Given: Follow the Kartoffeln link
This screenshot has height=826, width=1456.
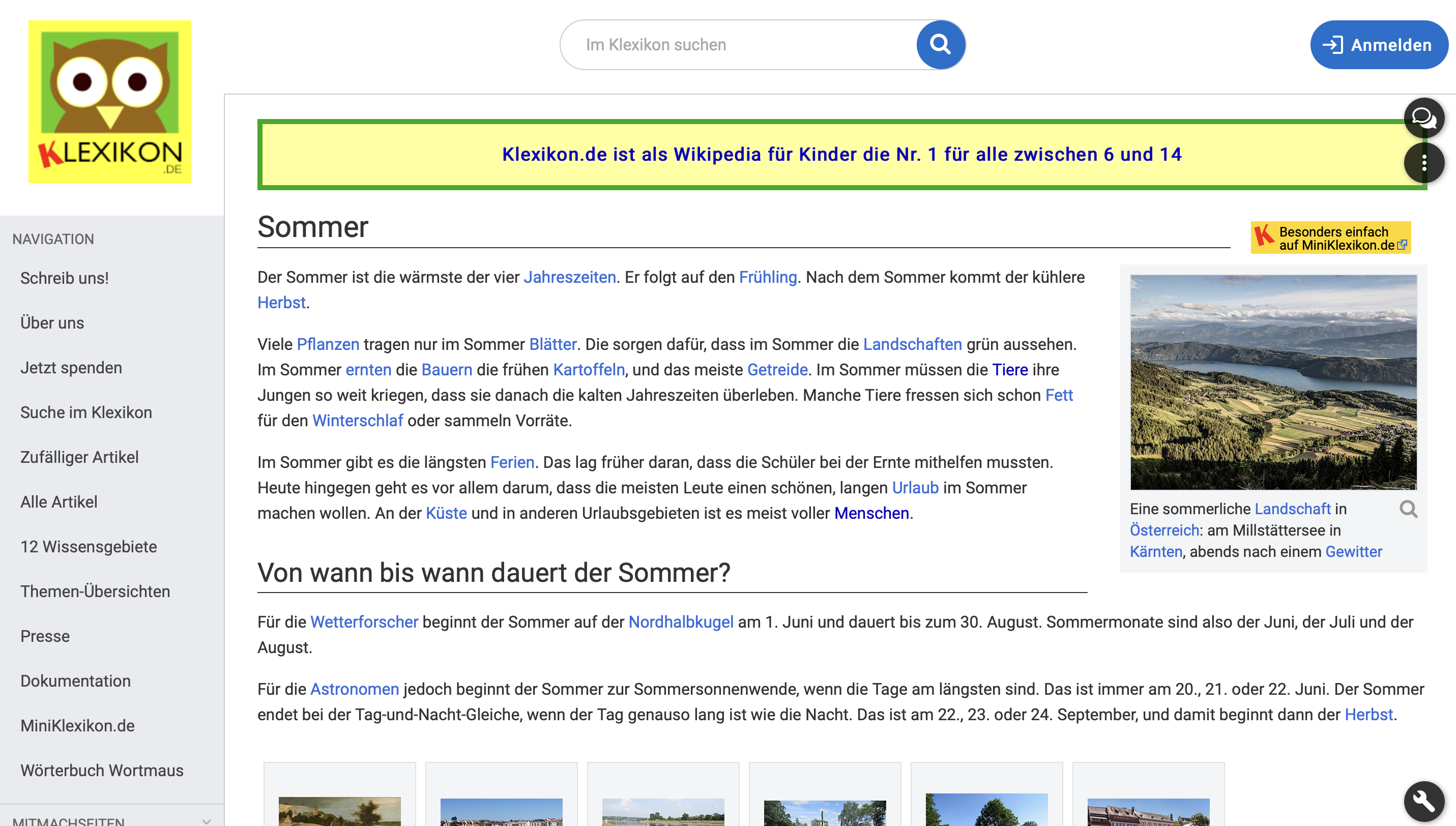Looking at the screenshot, I should [x=589, y=370].
